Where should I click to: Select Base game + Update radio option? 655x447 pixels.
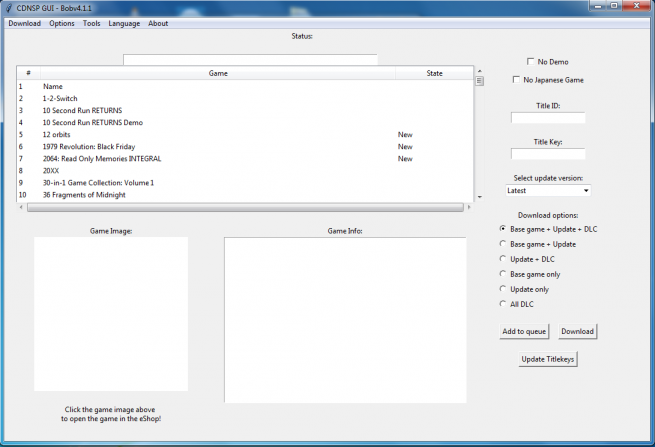click(502, 244)
